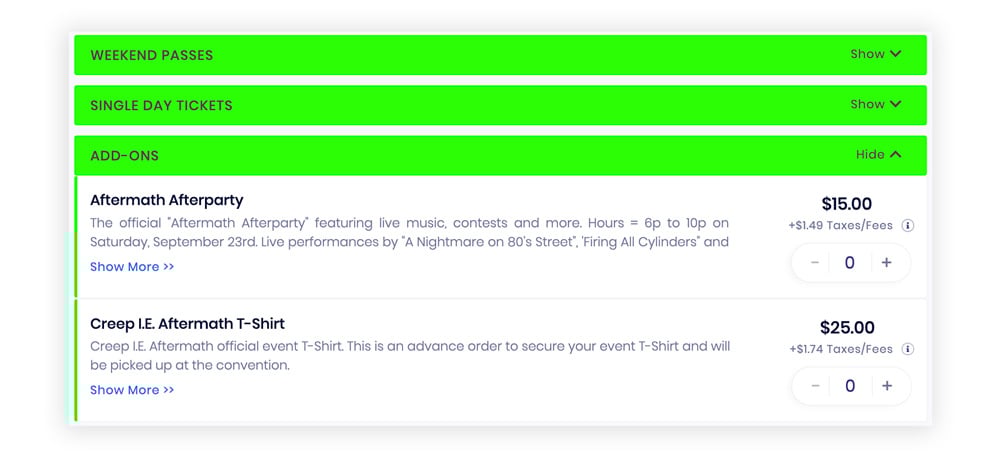Click info icon beside $1.49 Taxes/Fees
Viewport: 1000px width, 457px height.
tap(908, 226)
